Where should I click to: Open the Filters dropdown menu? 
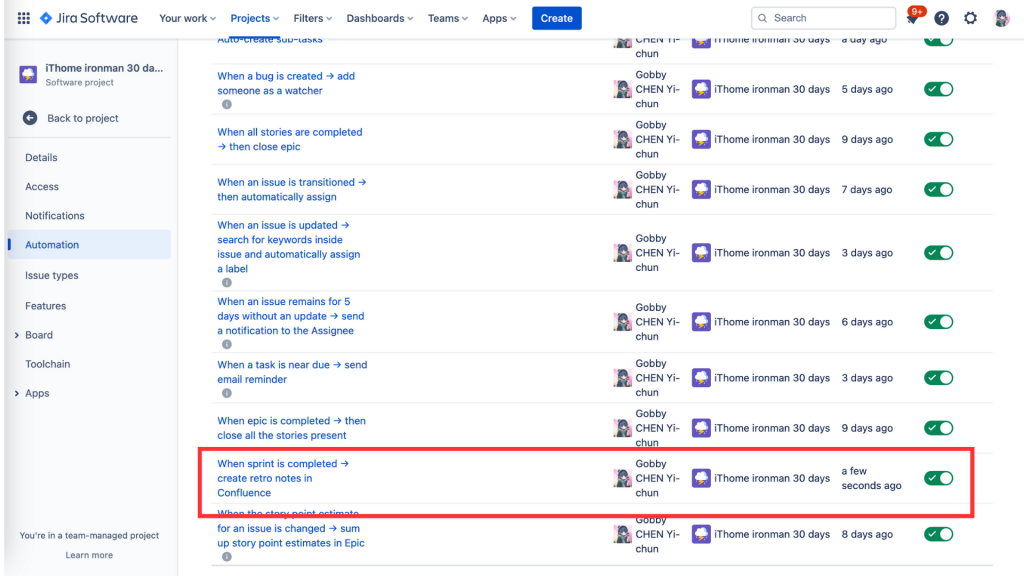click(313, 18)
